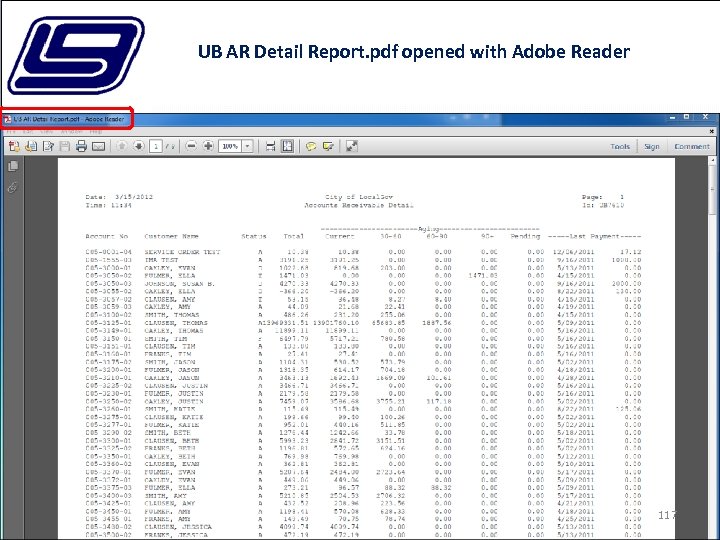Open the zoom level dropdown arrow

pyautogui.click(x=248, y=146)
